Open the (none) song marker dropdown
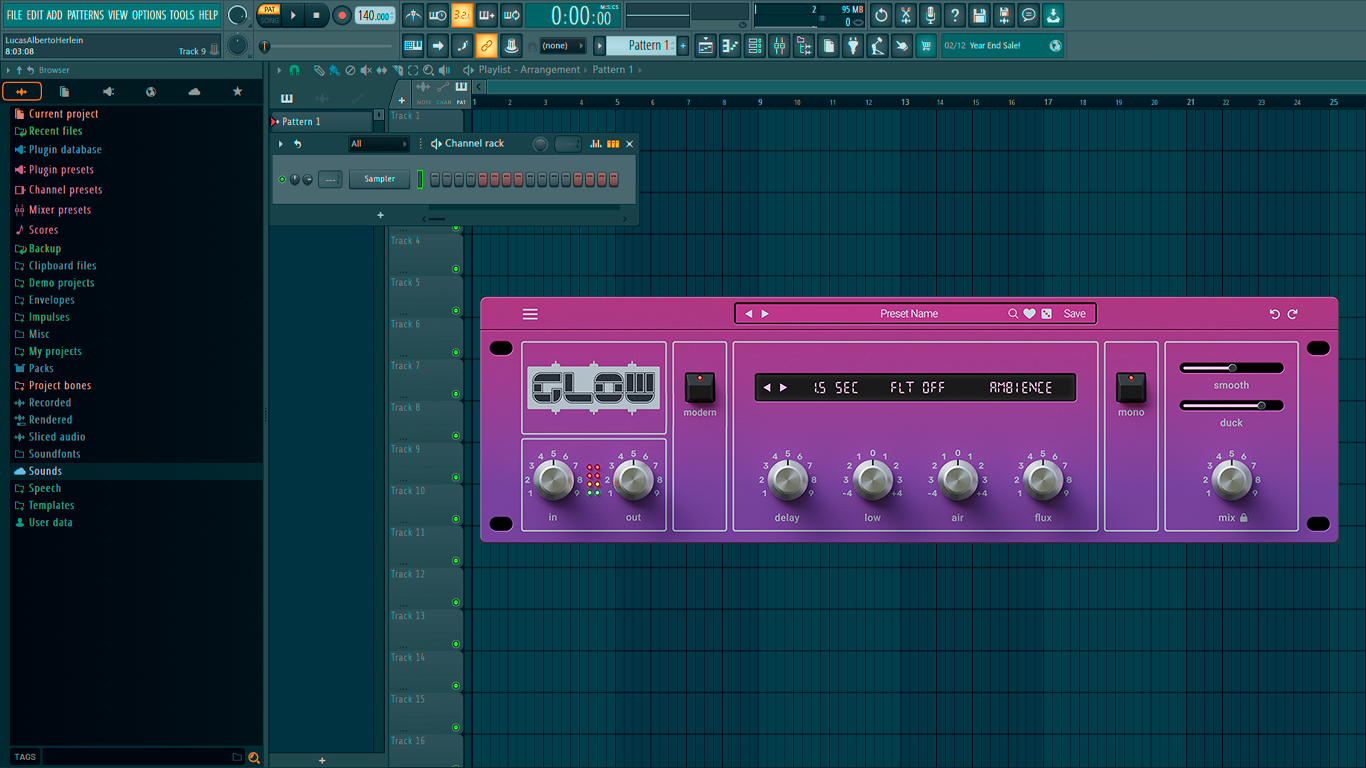The image size is (1366, 768). (x=562, y=45)
